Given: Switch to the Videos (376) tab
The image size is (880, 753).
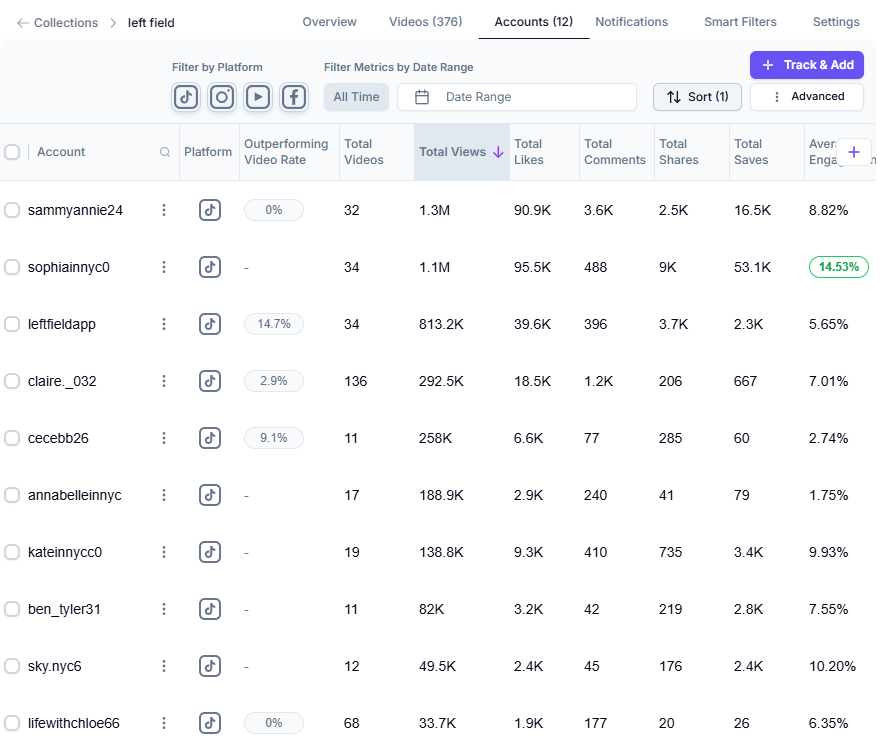Looking at the screenshot, I should click(425, 22).
